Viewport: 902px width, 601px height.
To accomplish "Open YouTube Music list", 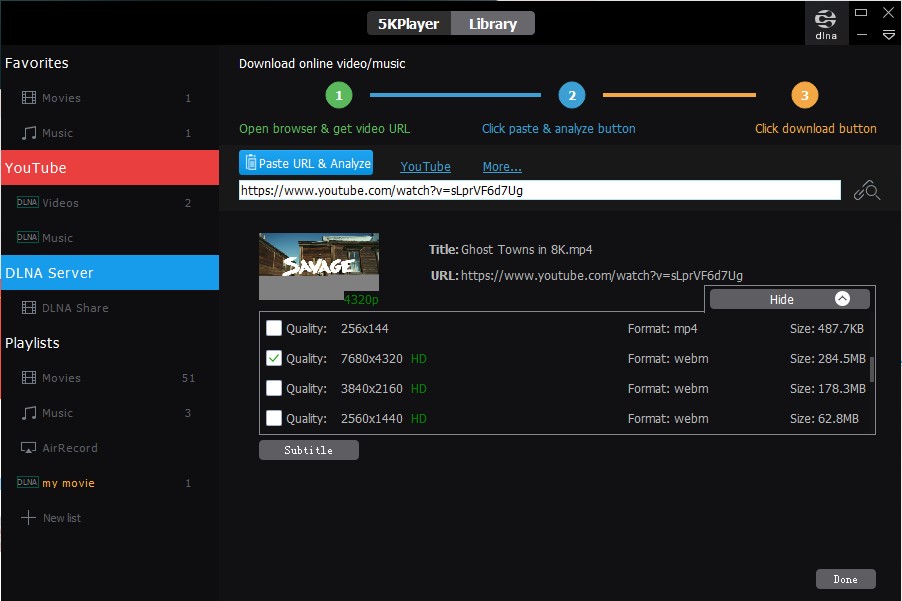I will (110, 238).
